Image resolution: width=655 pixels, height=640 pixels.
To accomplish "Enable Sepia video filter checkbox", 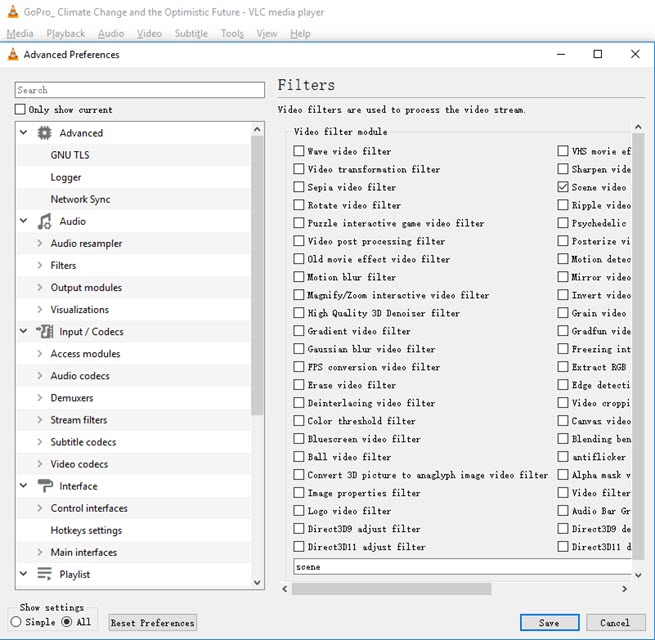I will pyautogui.click(x=299, y=187).
